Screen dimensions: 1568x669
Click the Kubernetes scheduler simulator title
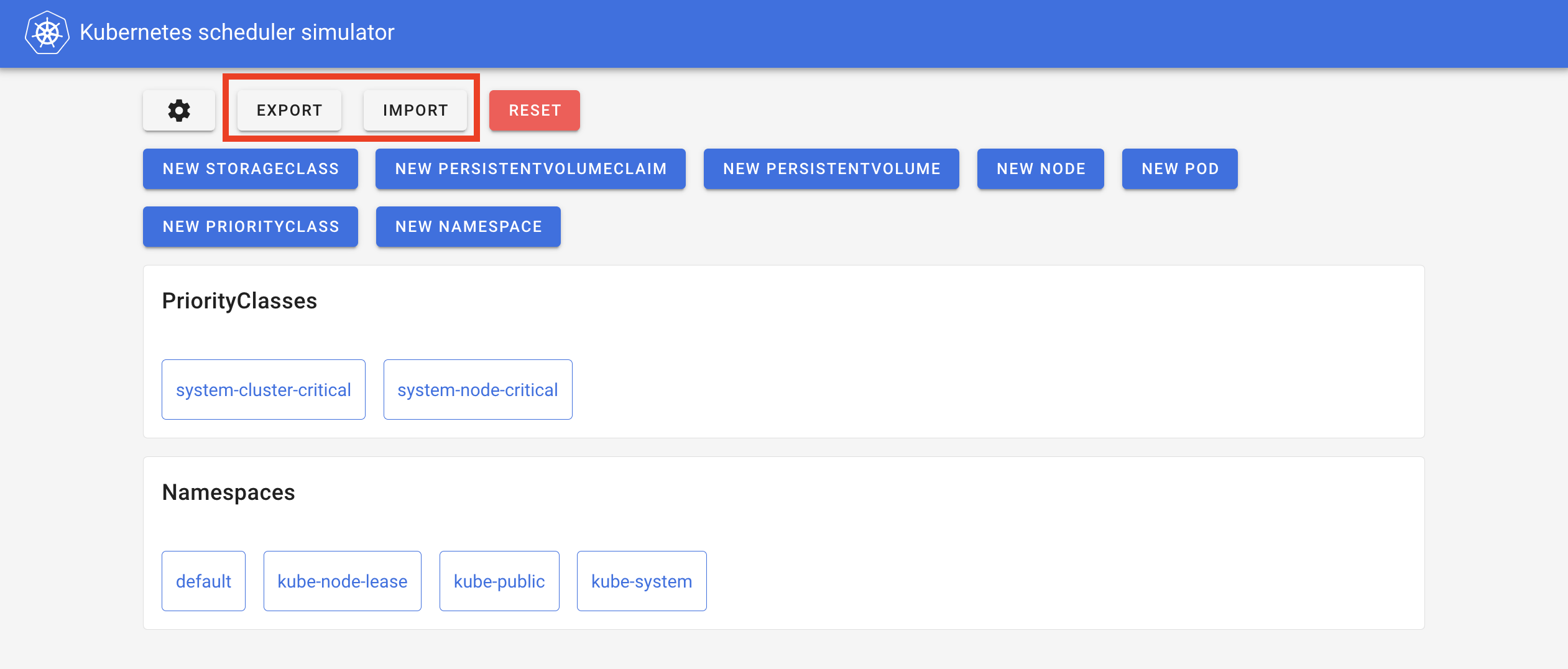click(x=237, y=32)
